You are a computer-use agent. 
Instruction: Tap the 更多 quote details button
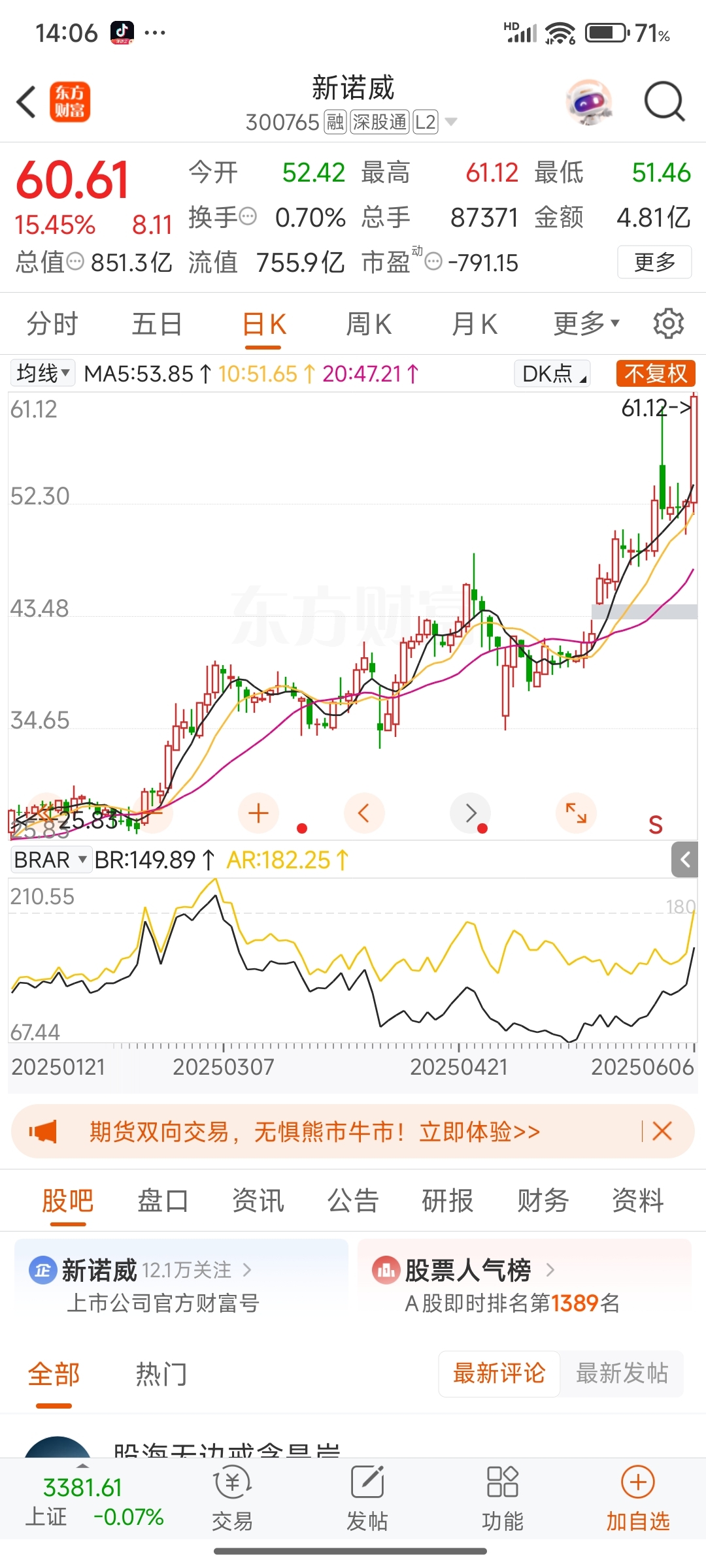654,262
